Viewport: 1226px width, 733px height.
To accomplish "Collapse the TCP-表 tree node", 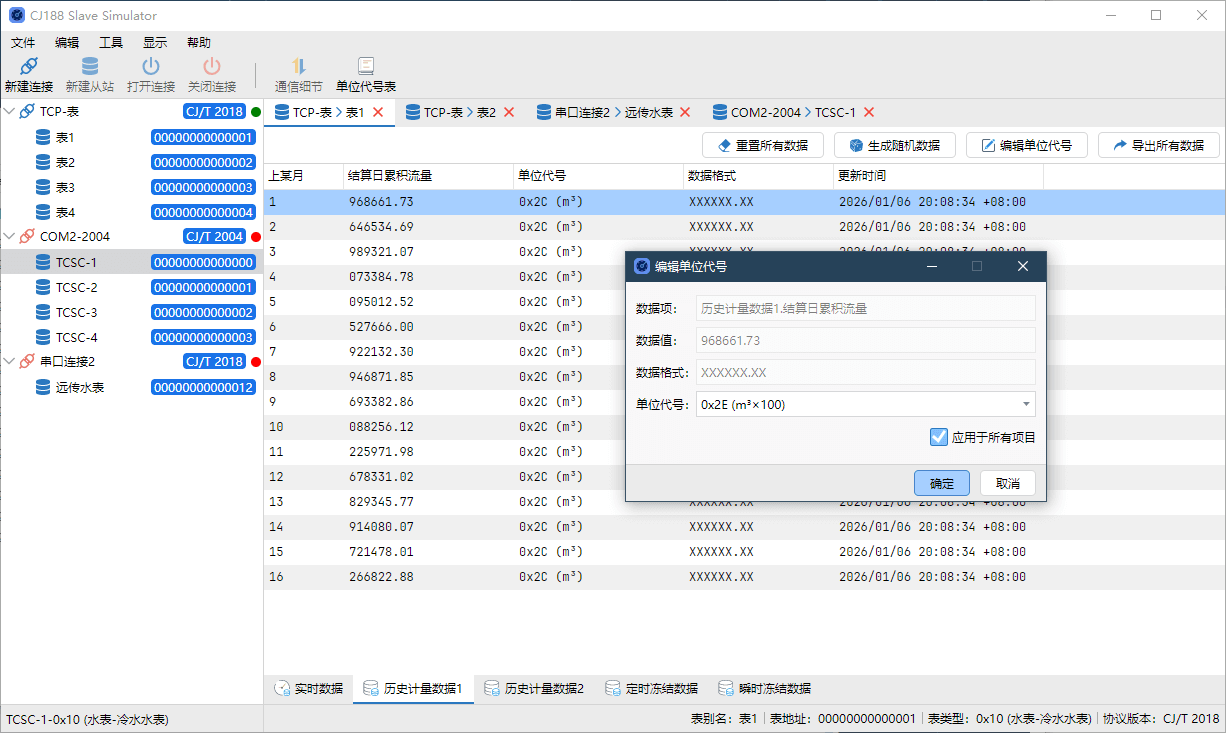I will click(10, 112).
